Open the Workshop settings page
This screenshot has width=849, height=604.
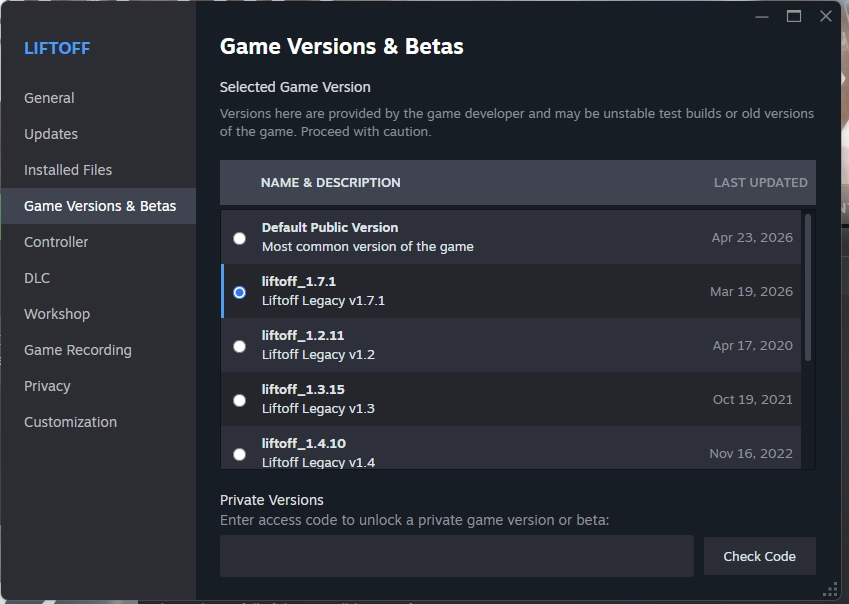tap(57, 314)
